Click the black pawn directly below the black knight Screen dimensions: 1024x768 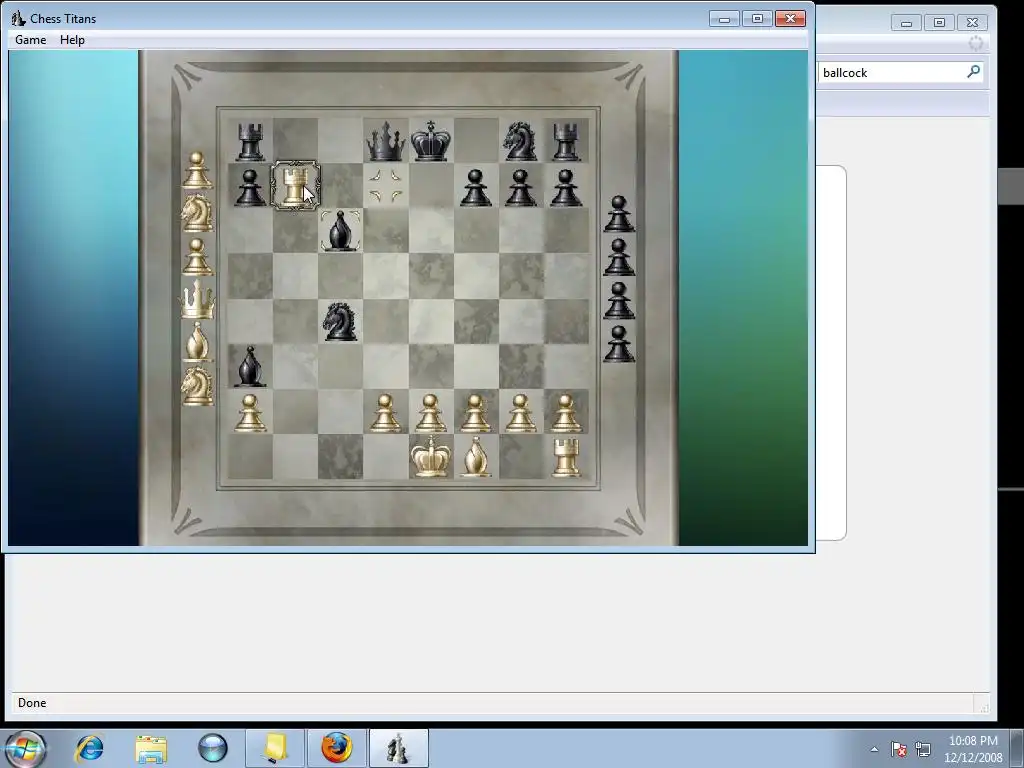pos(520,187)
